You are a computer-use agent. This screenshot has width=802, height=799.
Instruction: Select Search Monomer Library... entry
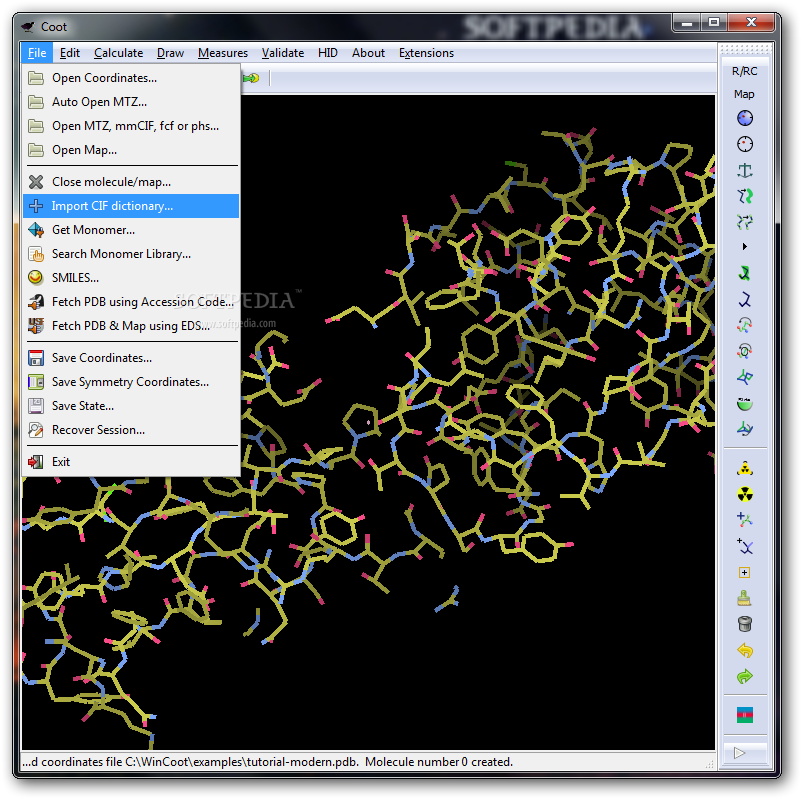tap(131, 254)
